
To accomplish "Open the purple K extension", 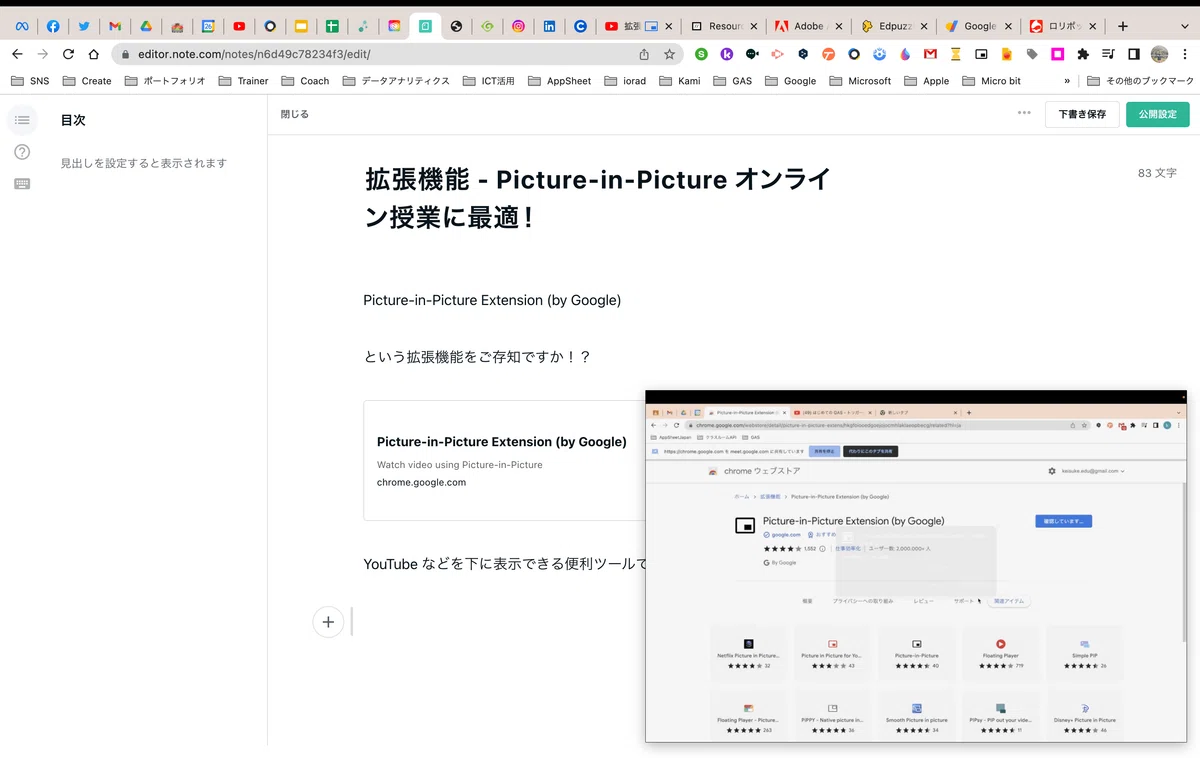I will 727,54.
